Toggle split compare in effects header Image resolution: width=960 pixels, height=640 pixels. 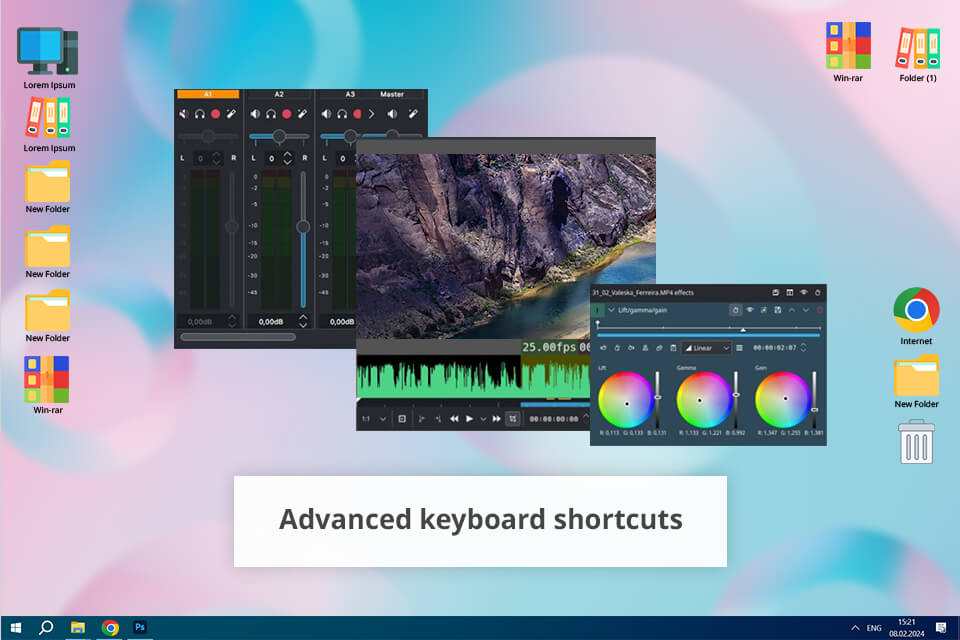[790, 293]
